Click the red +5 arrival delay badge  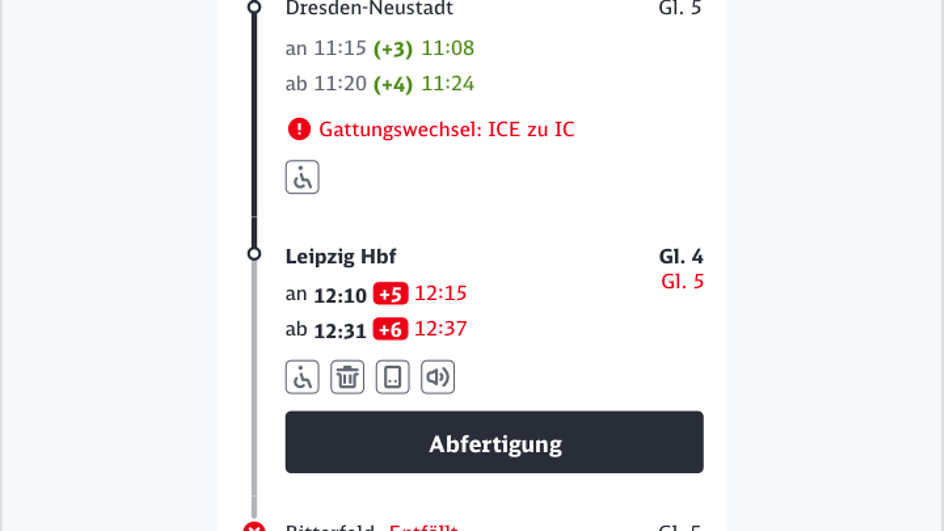click(390, 294)
